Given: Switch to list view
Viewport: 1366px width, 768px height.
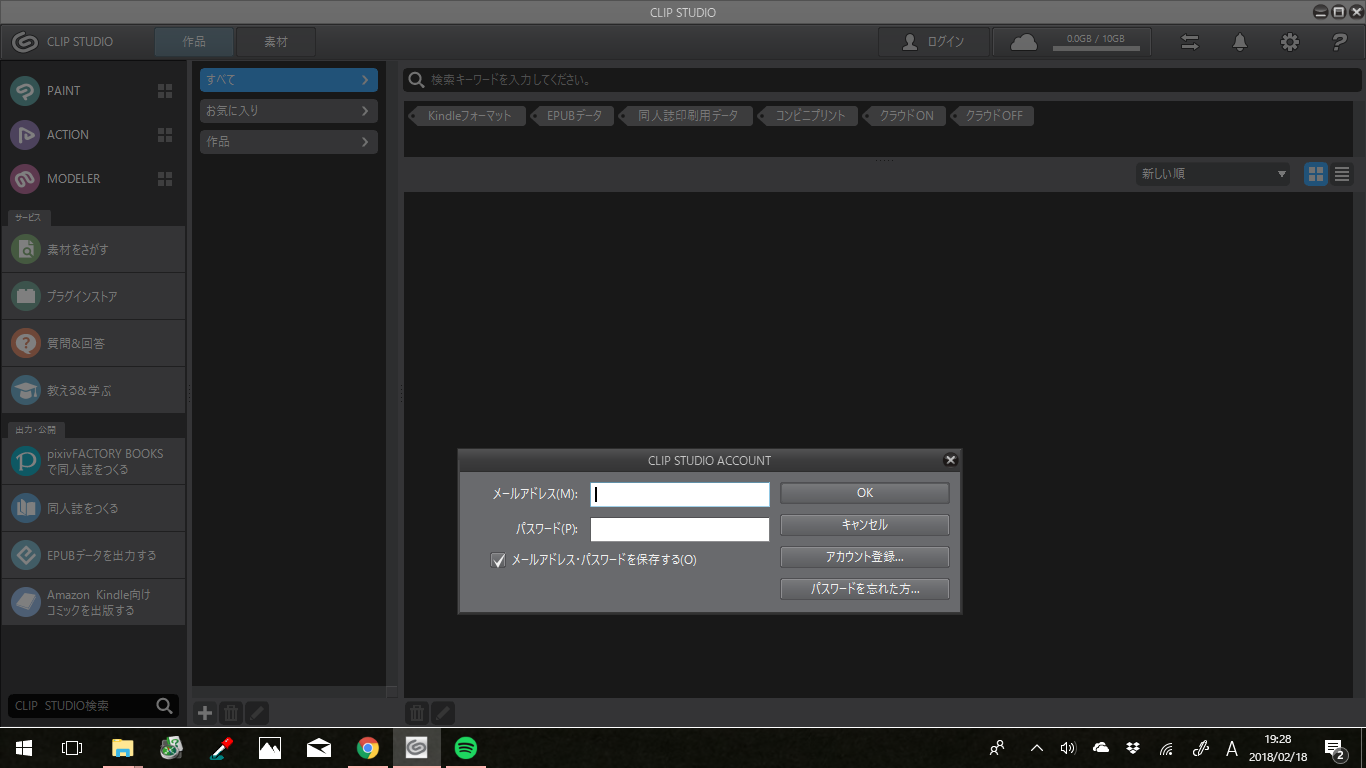Looking at the screenshot, I should point(1342,174).
